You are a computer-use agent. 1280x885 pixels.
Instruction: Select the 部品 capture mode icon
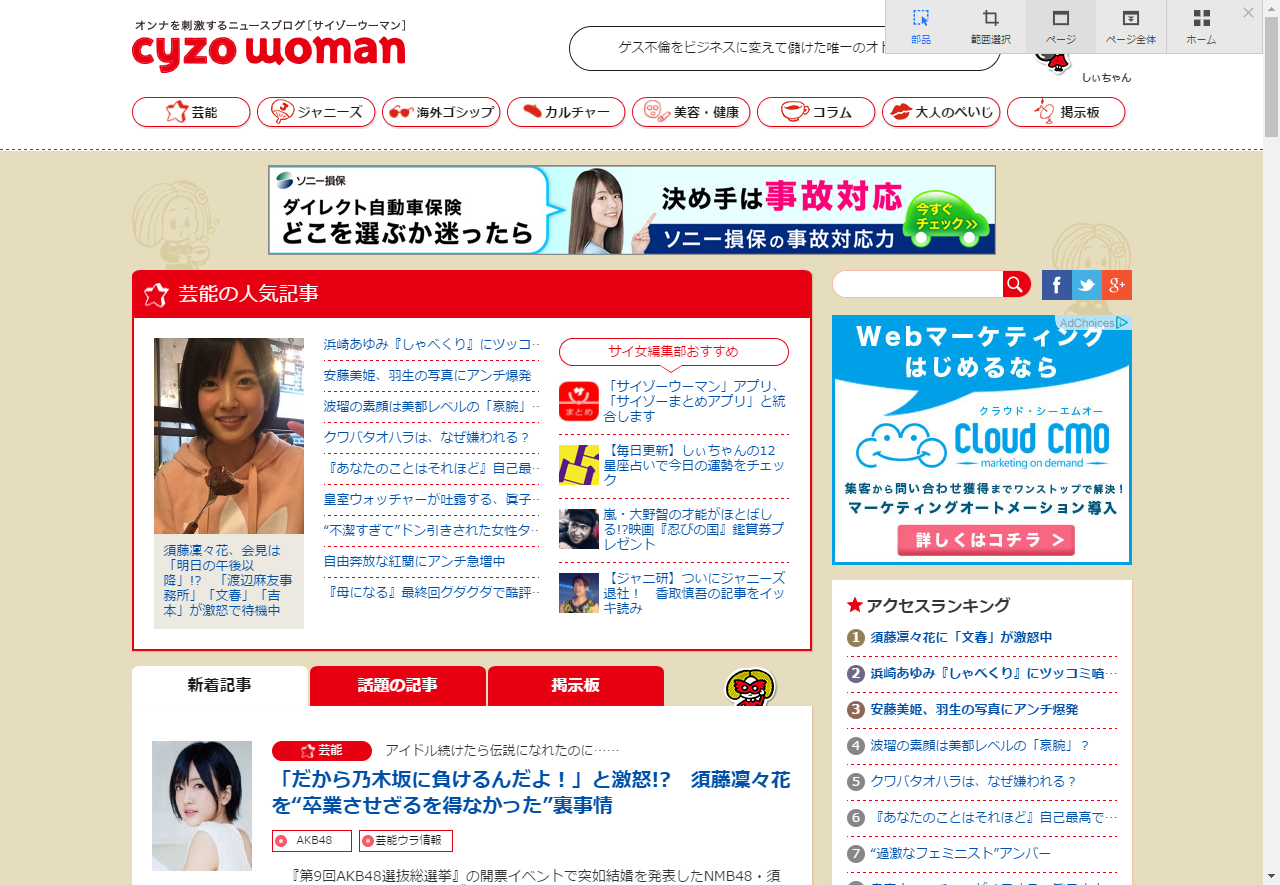point(921,26)
